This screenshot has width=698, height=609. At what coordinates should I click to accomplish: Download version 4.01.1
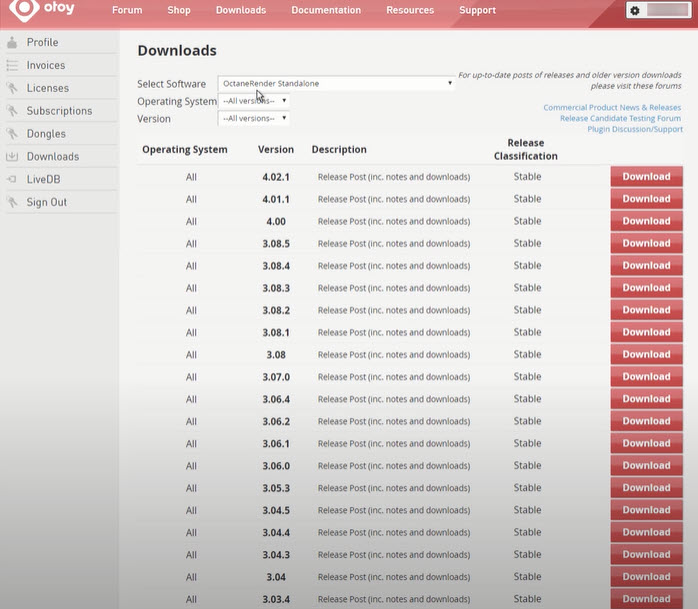click(x=646, y=199)
